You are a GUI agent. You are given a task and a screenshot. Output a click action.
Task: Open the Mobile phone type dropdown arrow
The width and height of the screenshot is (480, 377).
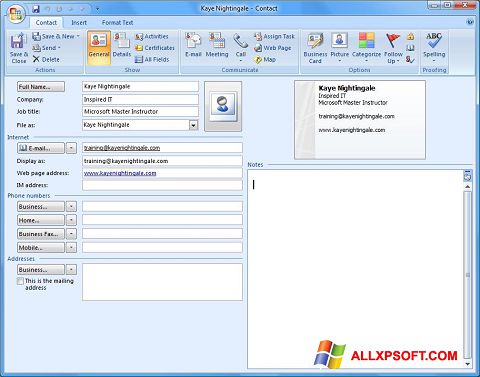[x=71, y=247]
